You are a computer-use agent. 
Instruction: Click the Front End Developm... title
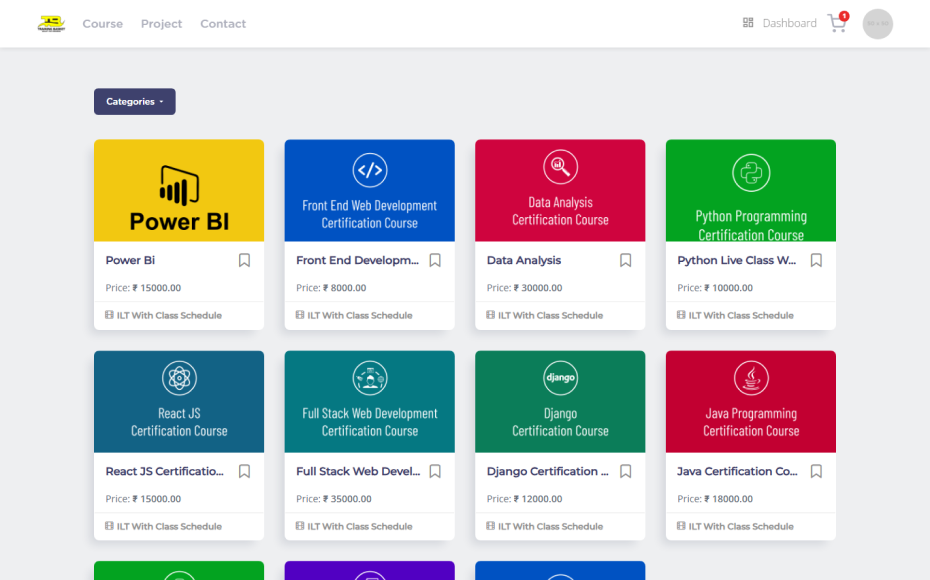[x=357, y=260]
